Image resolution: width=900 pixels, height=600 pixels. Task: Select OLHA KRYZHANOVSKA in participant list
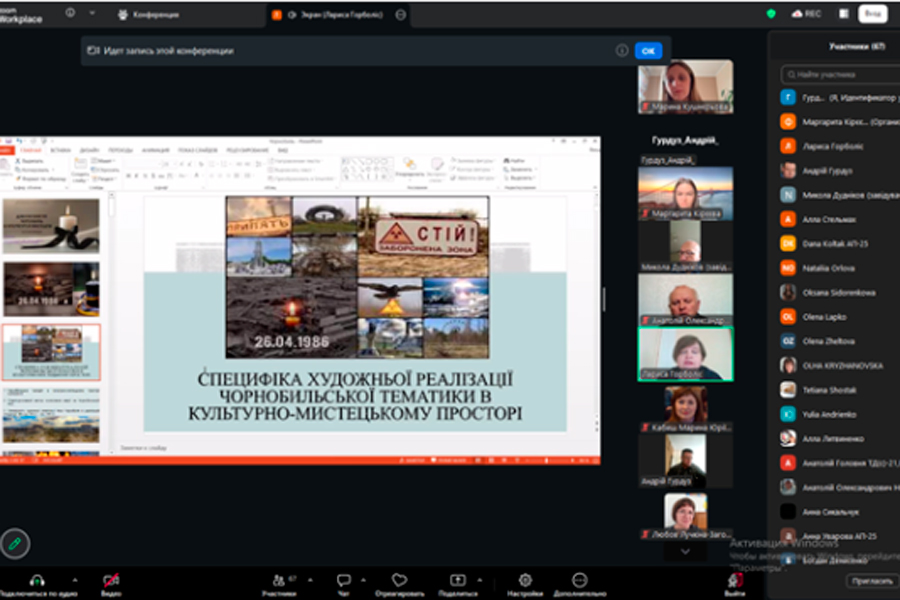840,366
